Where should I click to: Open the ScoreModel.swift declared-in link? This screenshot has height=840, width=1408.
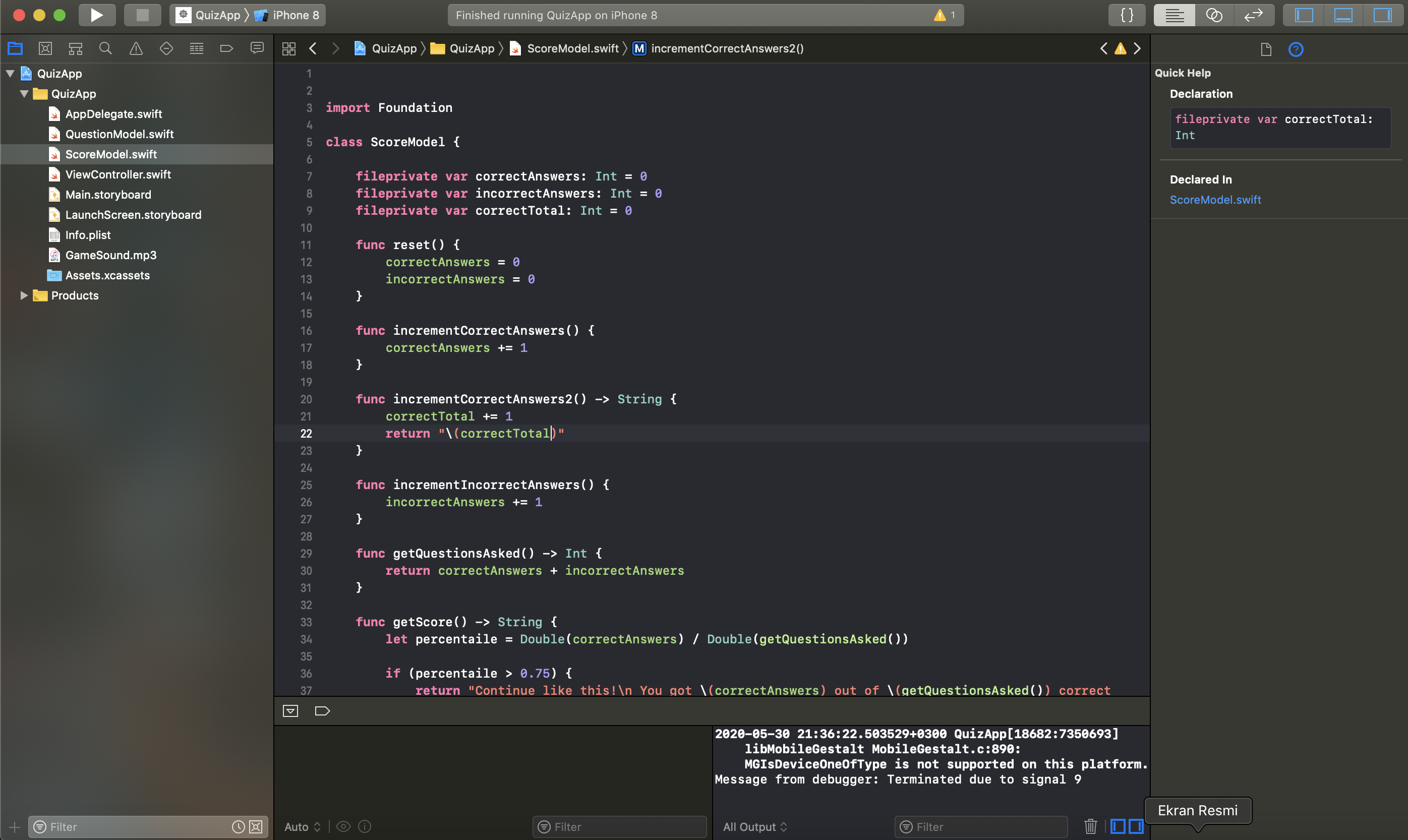click(1215, 200)
